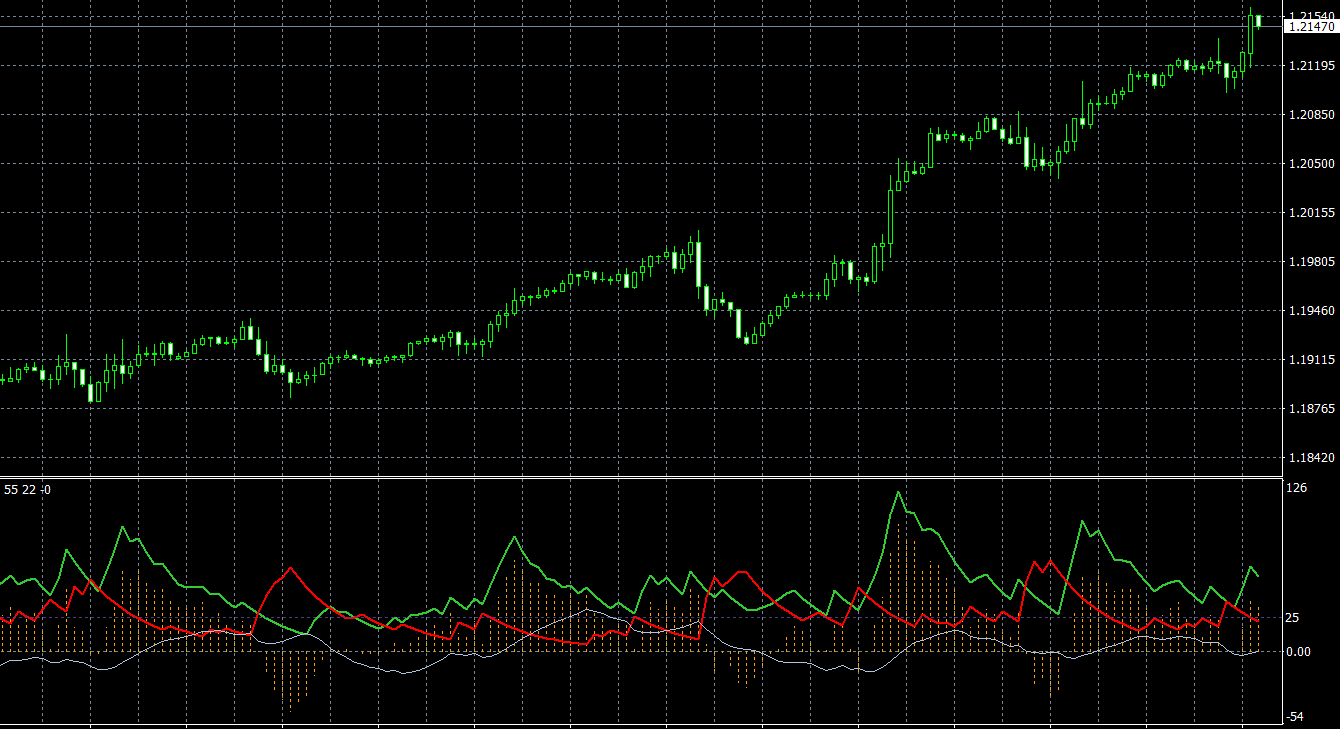
Task: Click the current price label 1.21470
Action: (x=1311, y=27)
